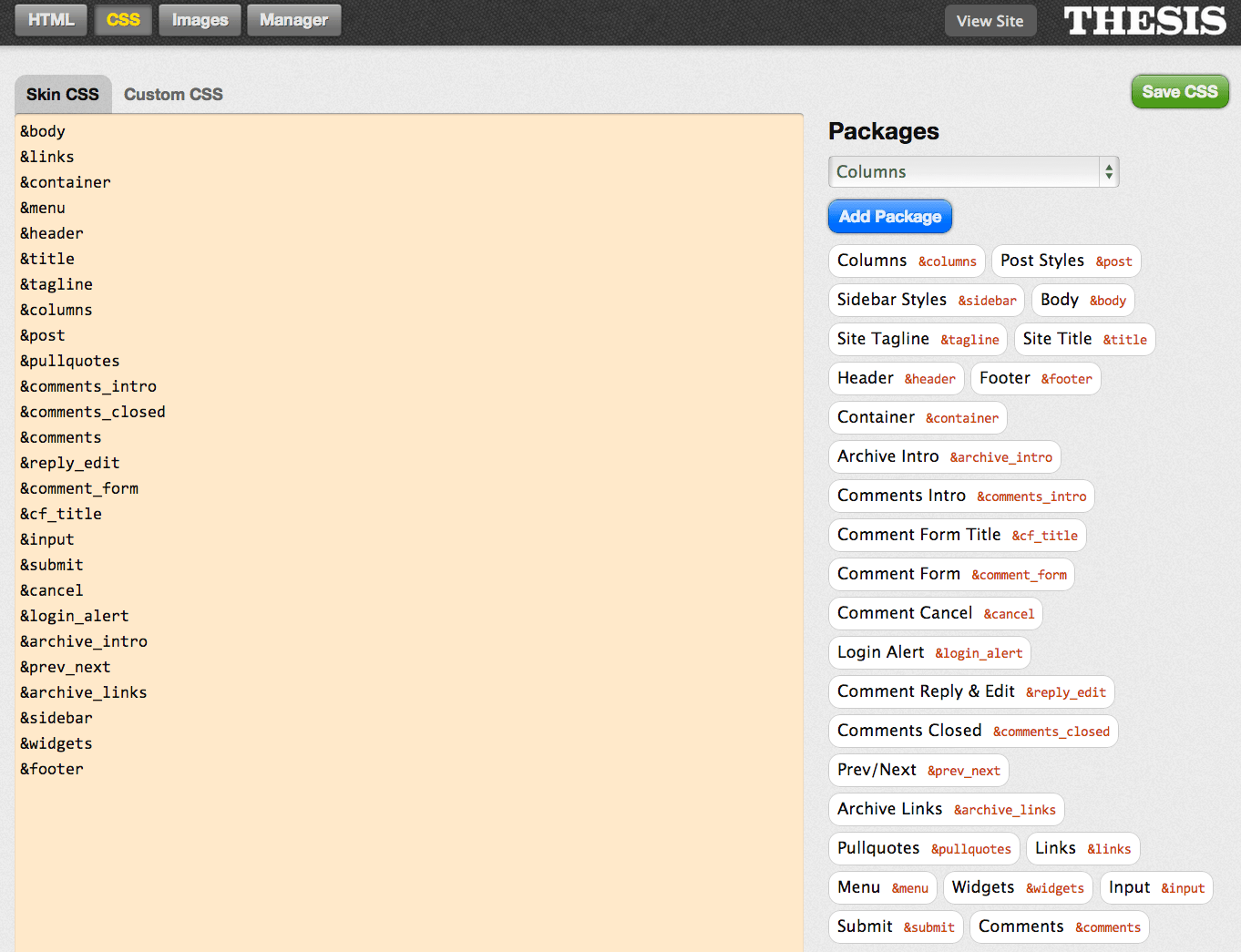Open the Images section
The width and height of the screenshot is (1241, 952).
[x=200, y=20]
